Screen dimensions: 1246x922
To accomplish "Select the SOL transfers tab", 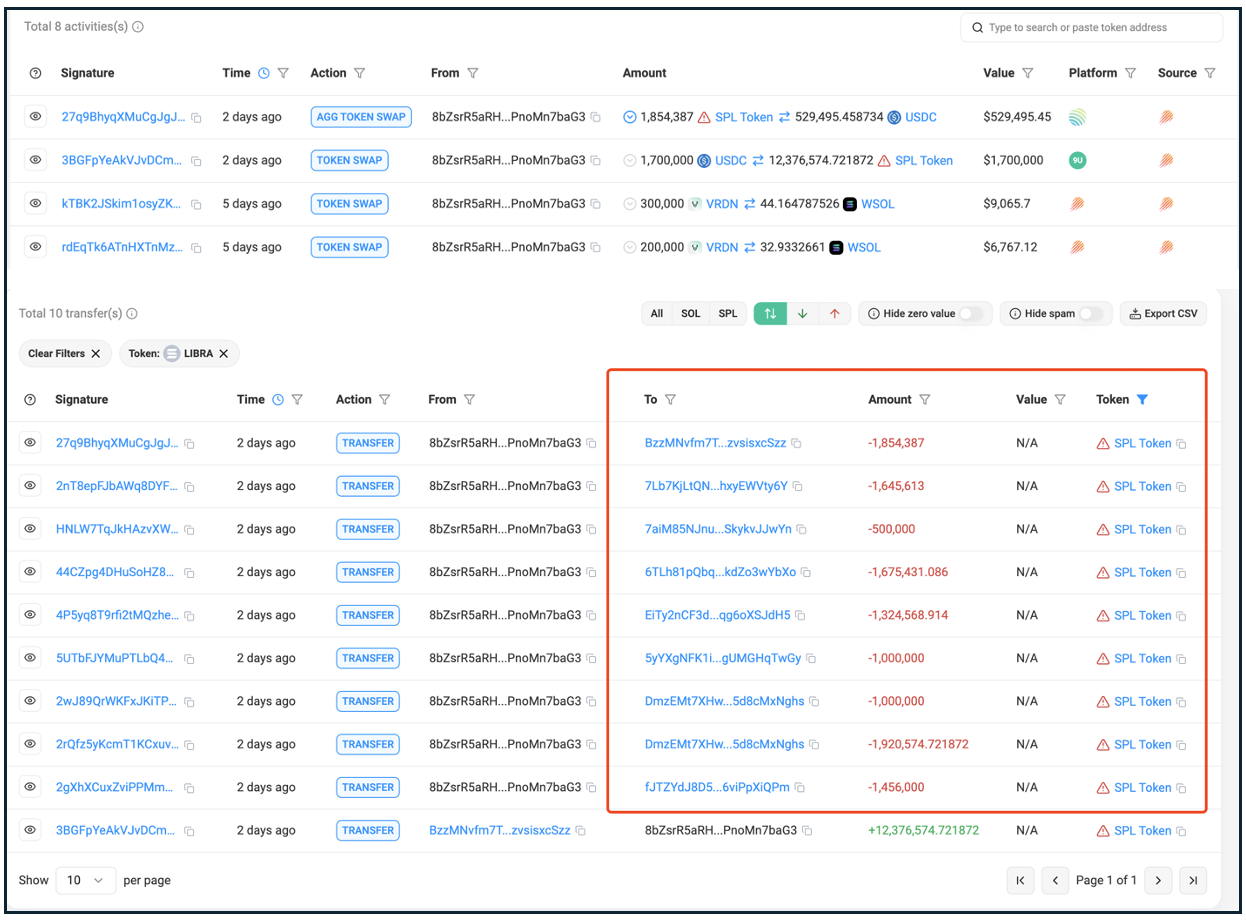I will tap(691, 314).
